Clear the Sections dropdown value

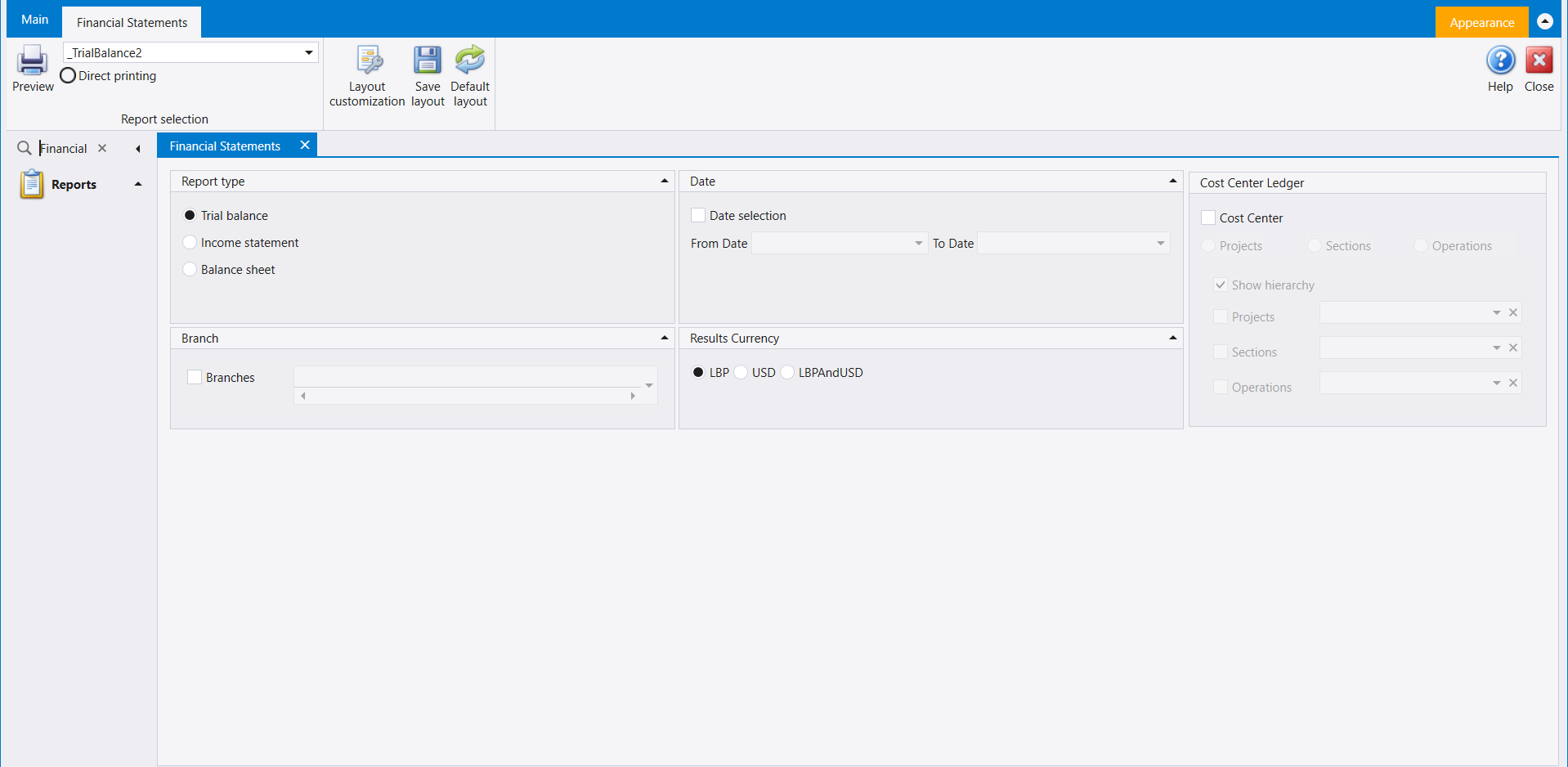[x=1513, y=348]
